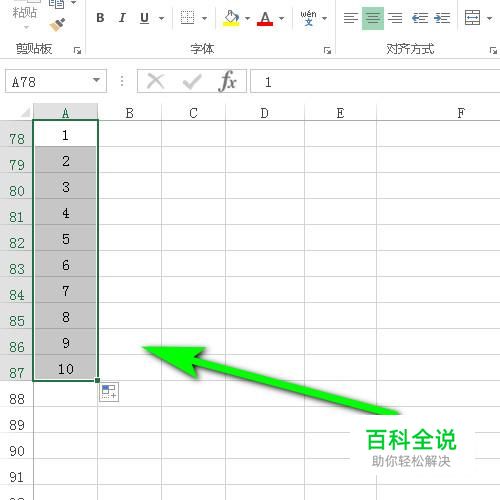This screenshot has width=500, height=500.
Task: Select row 88 header
Action: tap(17, 395)
